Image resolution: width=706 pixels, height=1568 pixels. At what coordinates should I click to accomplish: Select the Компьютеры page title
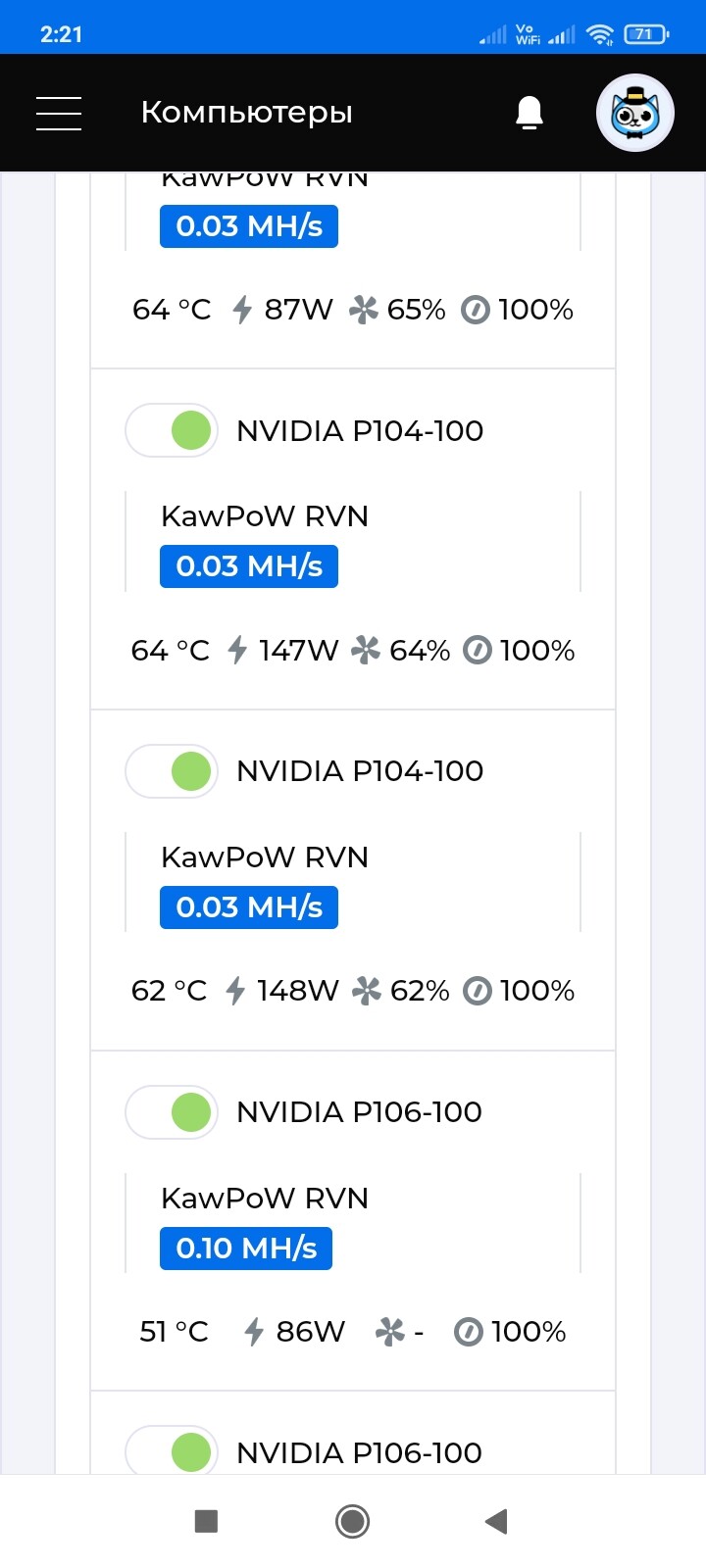pos(247,113)
